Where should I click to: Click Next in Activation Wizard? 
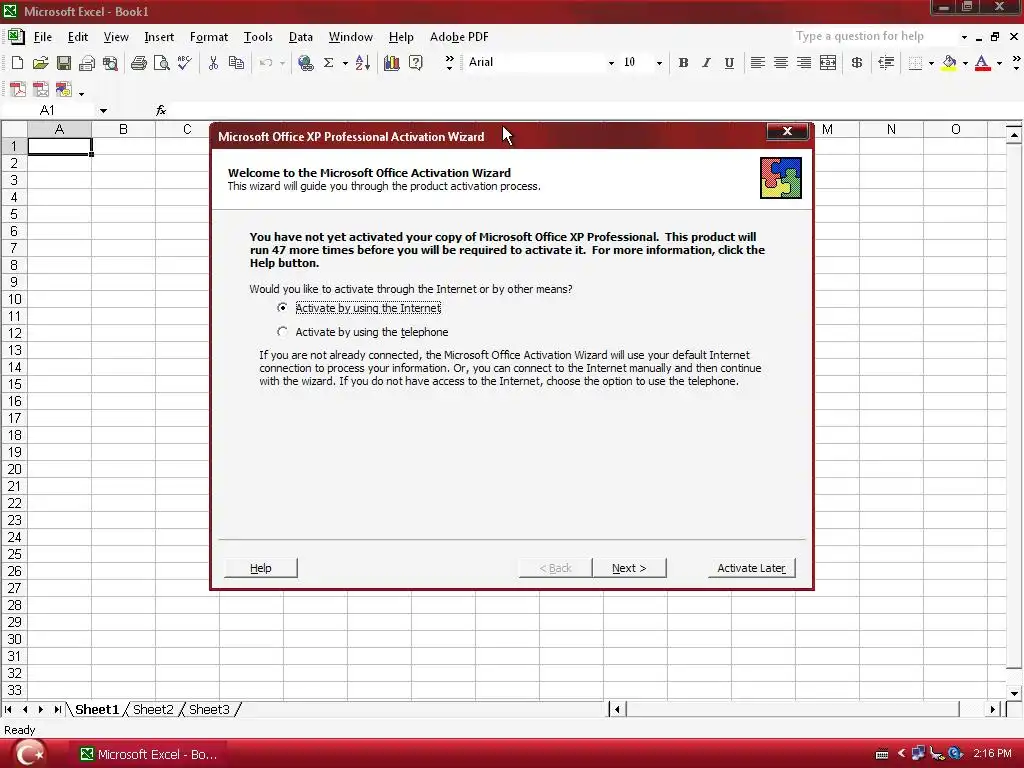(x=629, y=568)
